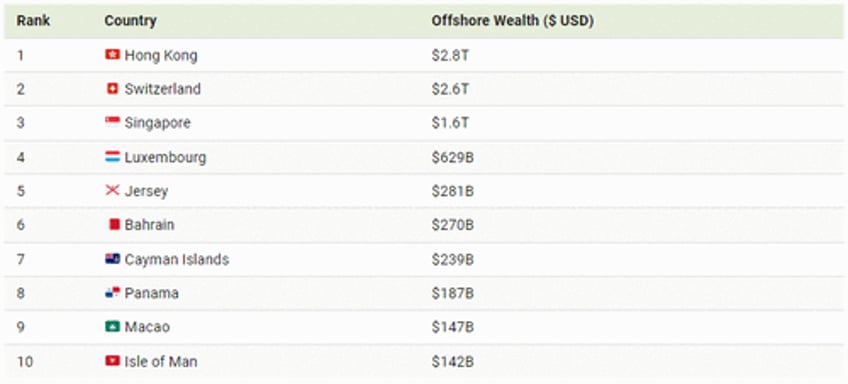Click the Luxembourg flag icon
The height and width of the screenshot is (384, 848).
coord(112,157)
